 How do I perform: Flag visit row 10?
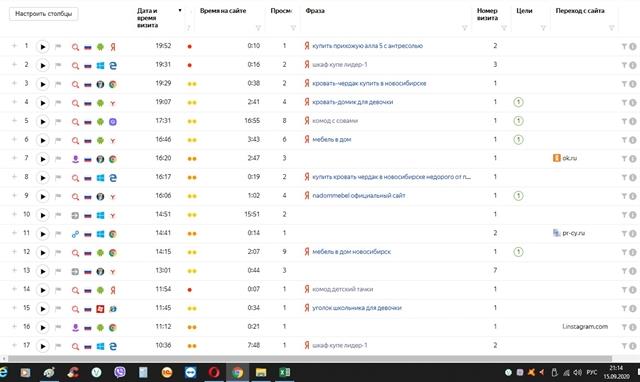58,215
